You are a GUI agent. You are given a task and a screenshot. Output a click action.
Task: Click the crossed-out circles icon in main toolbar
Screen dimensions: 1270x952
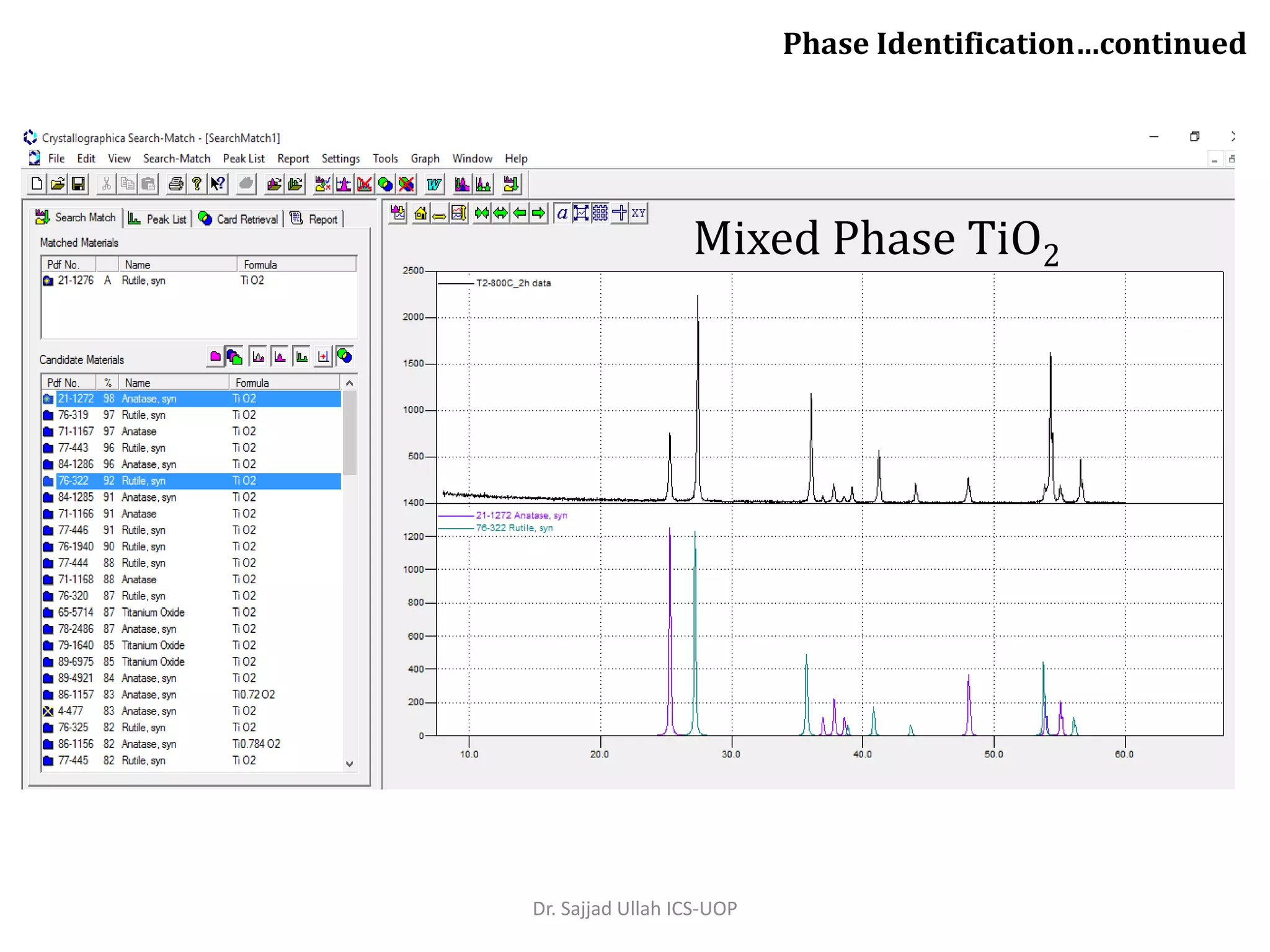407,184
